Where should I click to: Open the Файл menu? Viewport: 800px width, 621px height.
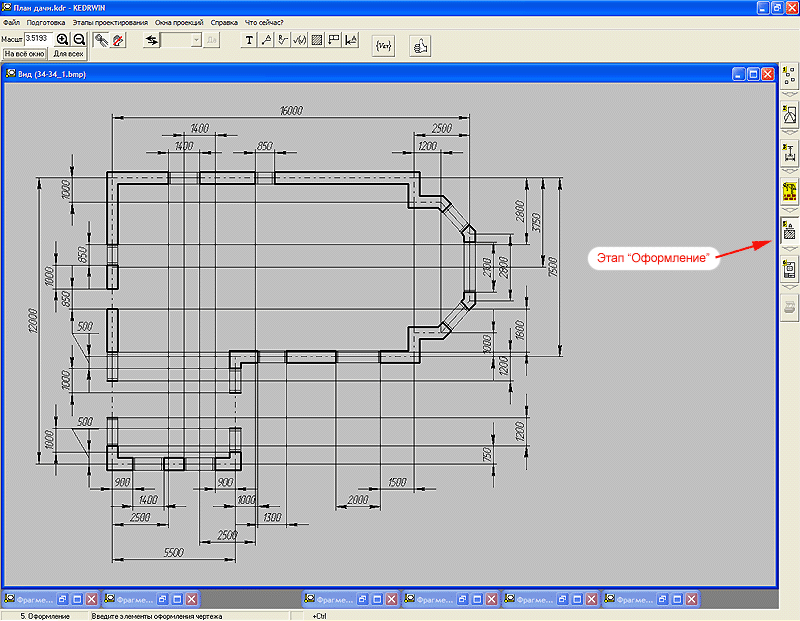(x=11, y=22)
